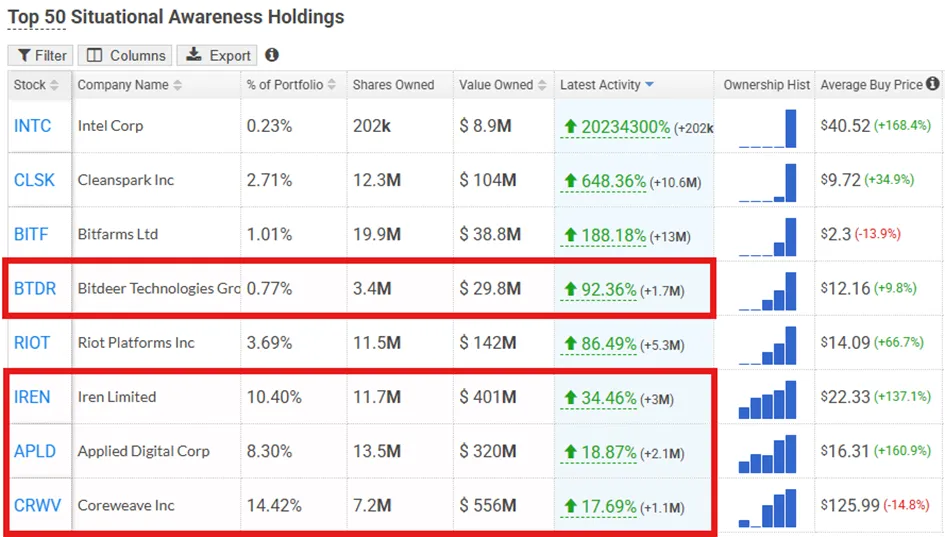The width and height of the screenshot is (945, 537).
Task: Click INTC activity 20234300% link
Action: point(617,127)
